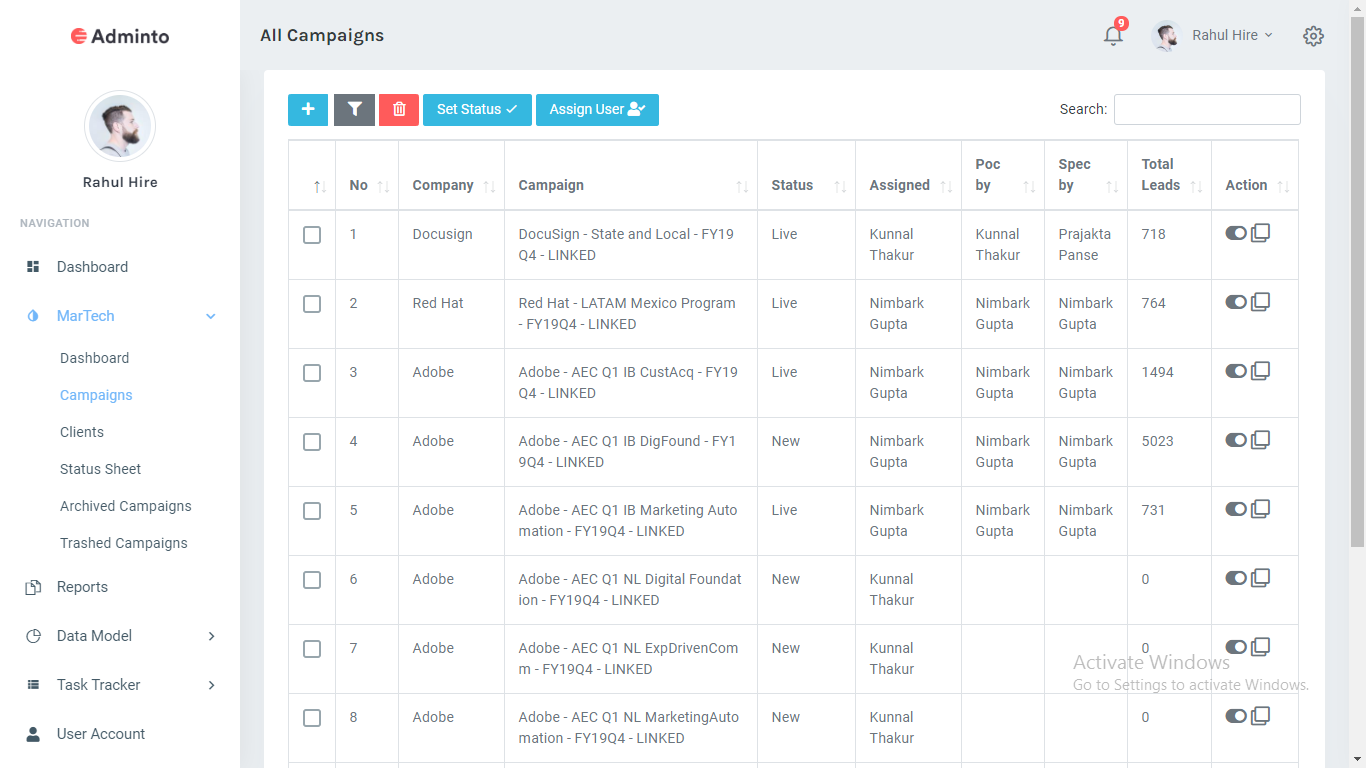The height and width of the screenshot is (768, 1366).
Task: Expand the Data Model menu
Action: tap(211, 636)
